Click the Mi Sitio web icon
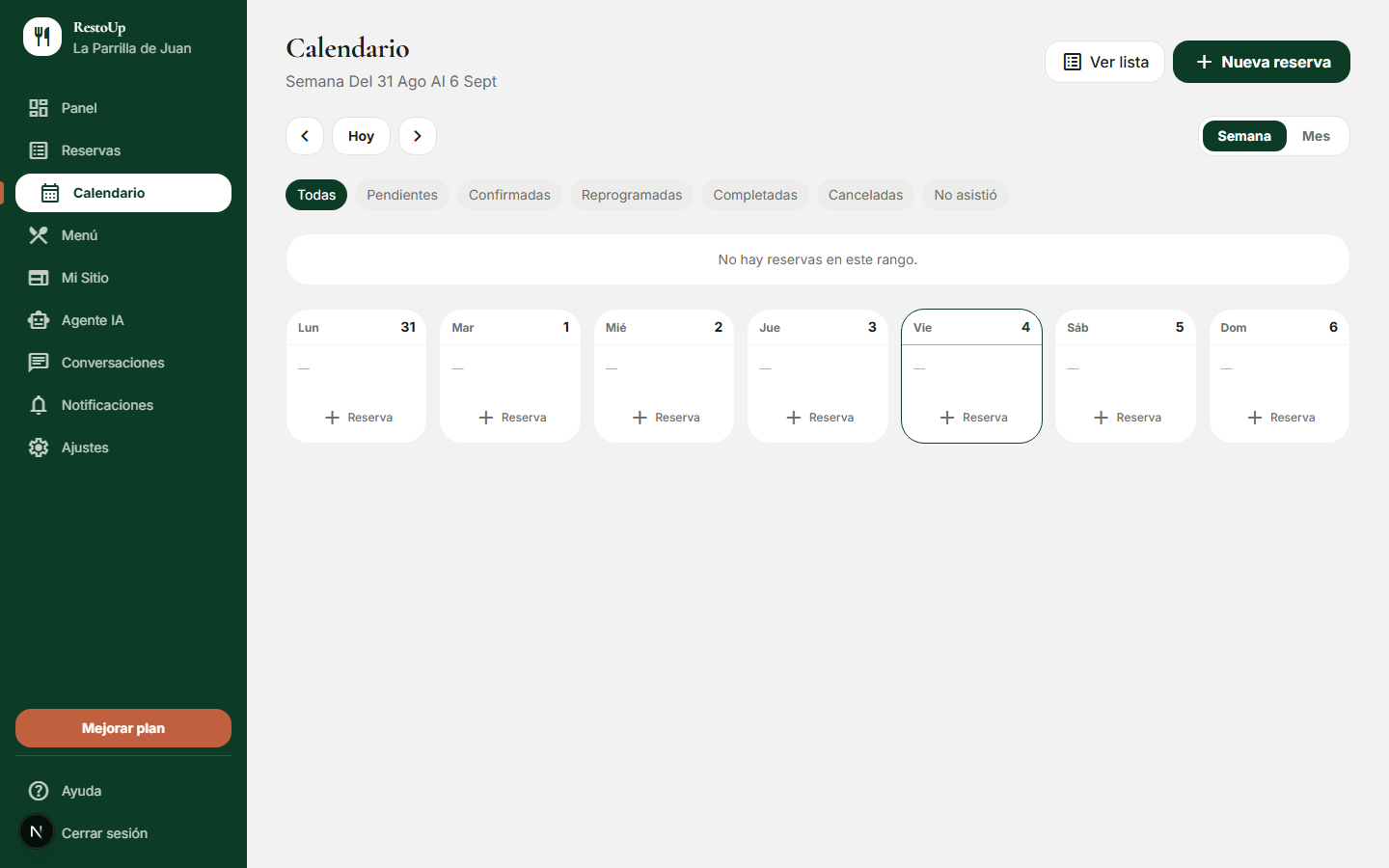Image resolution: width=1389 pixels, height=868 pixels. coord(39,278)
